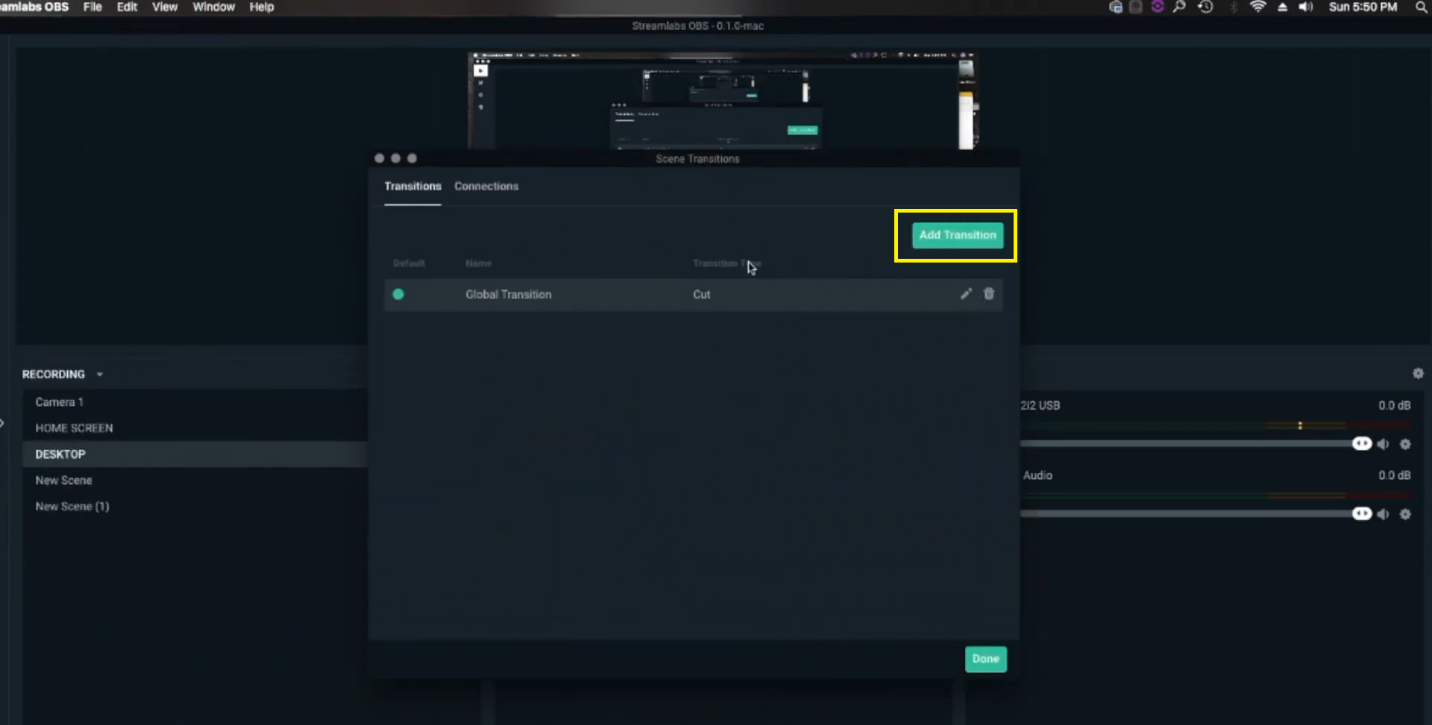The image size is (1432, 725).
Task: Open macOS Spotlight search
Action: (x=1420, y=6)
